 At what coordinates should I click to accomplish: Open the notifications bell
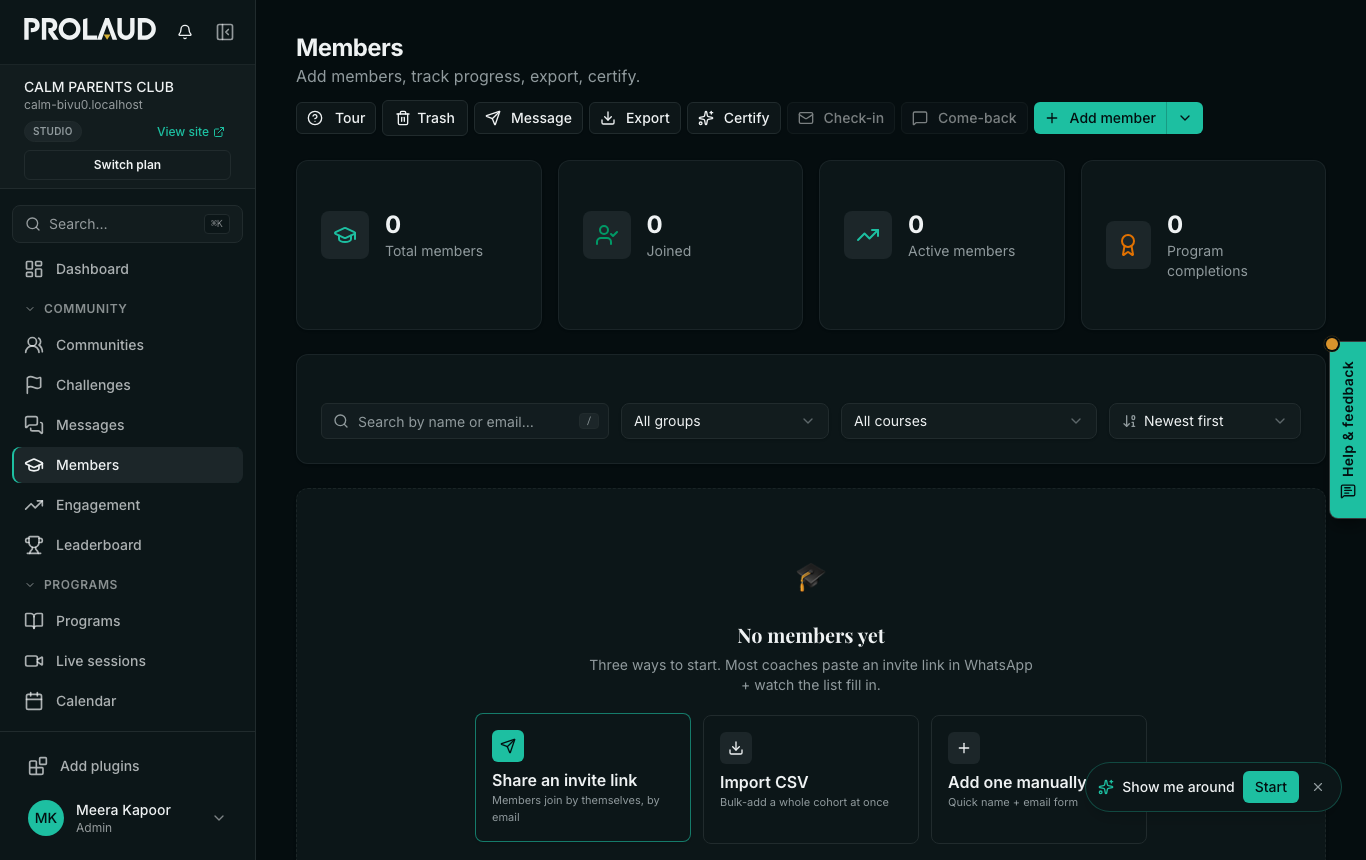185,32
